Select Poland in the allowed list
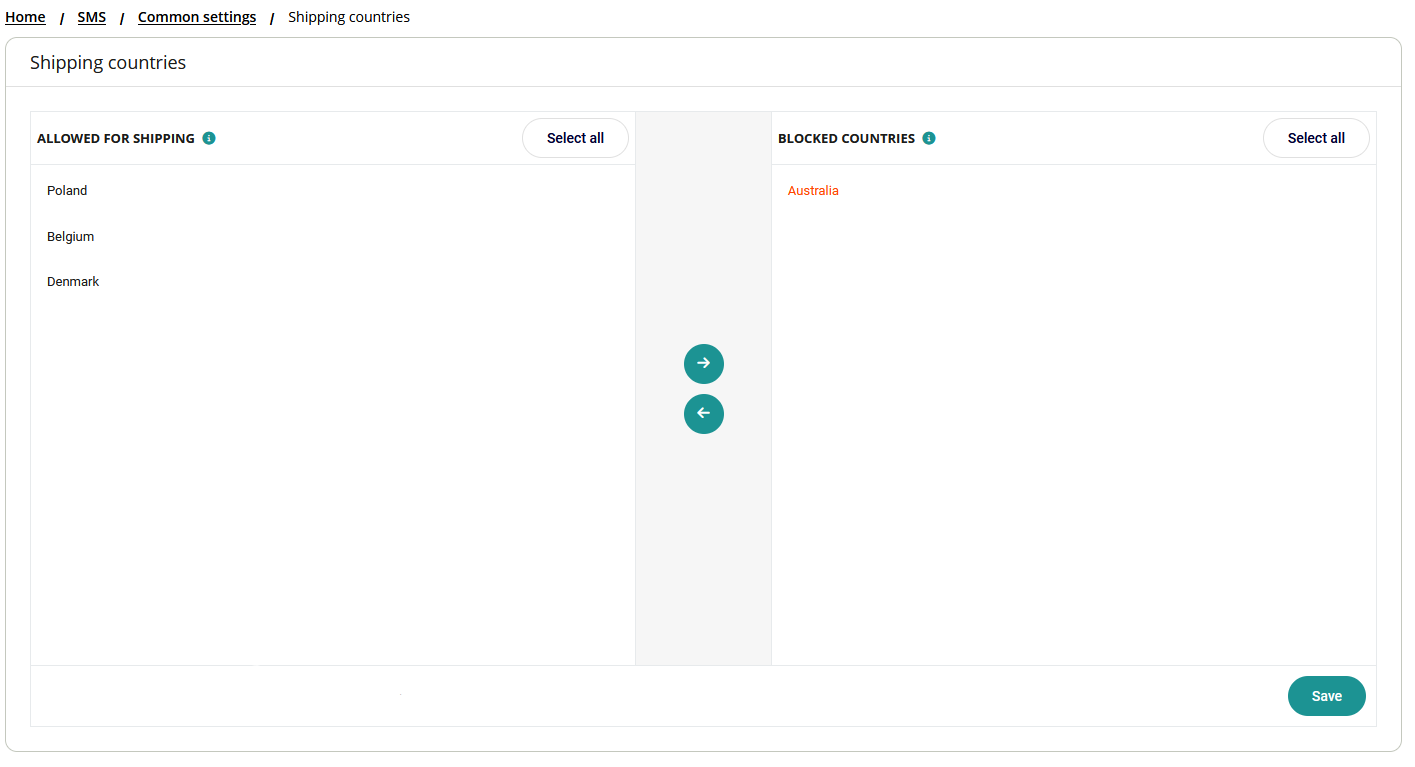Screen dimensions: 1415x767 pos(67,191)
